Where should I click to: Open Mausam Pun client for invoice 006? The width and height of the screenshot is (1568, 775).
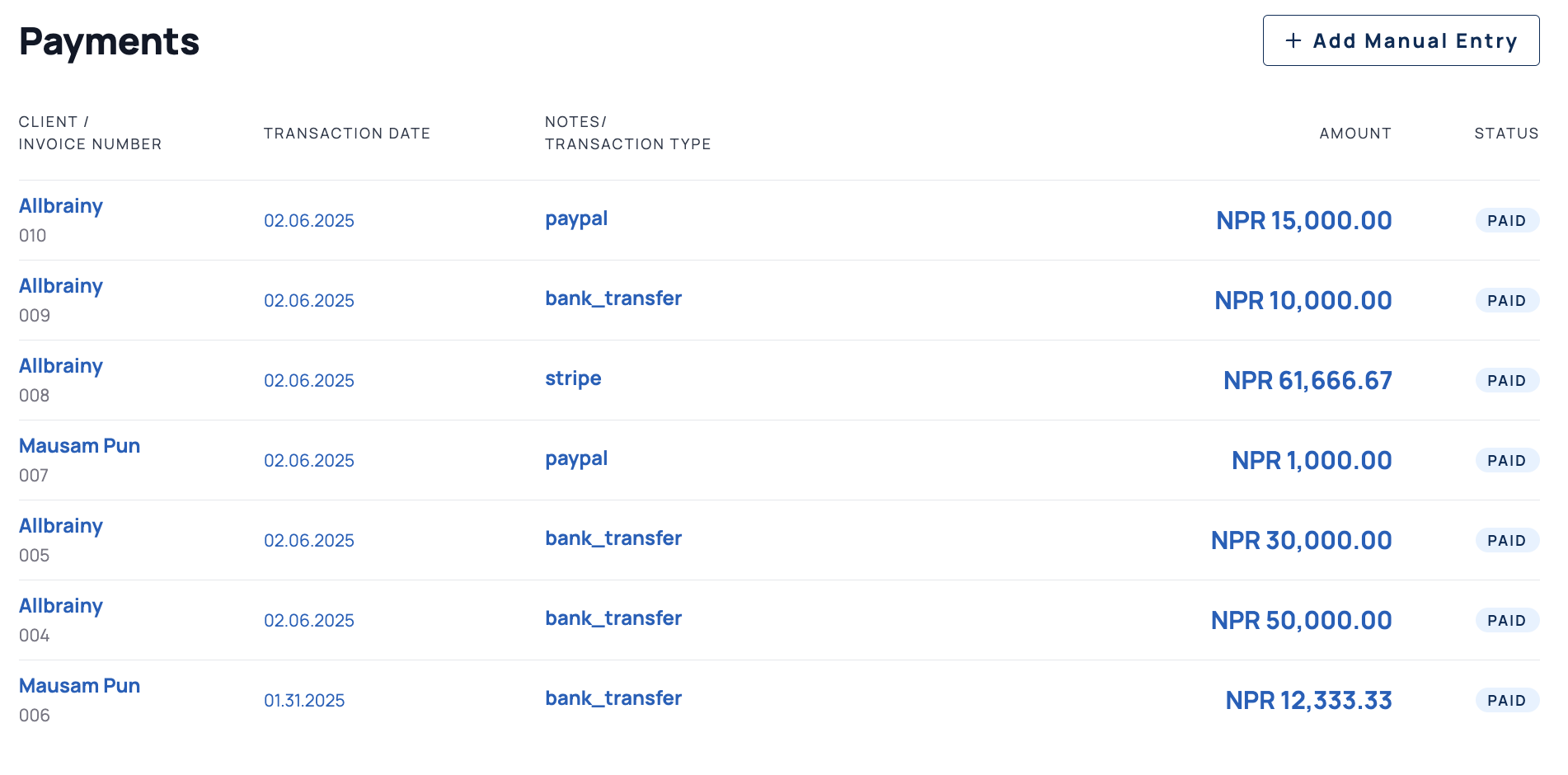tap(79, 686)
